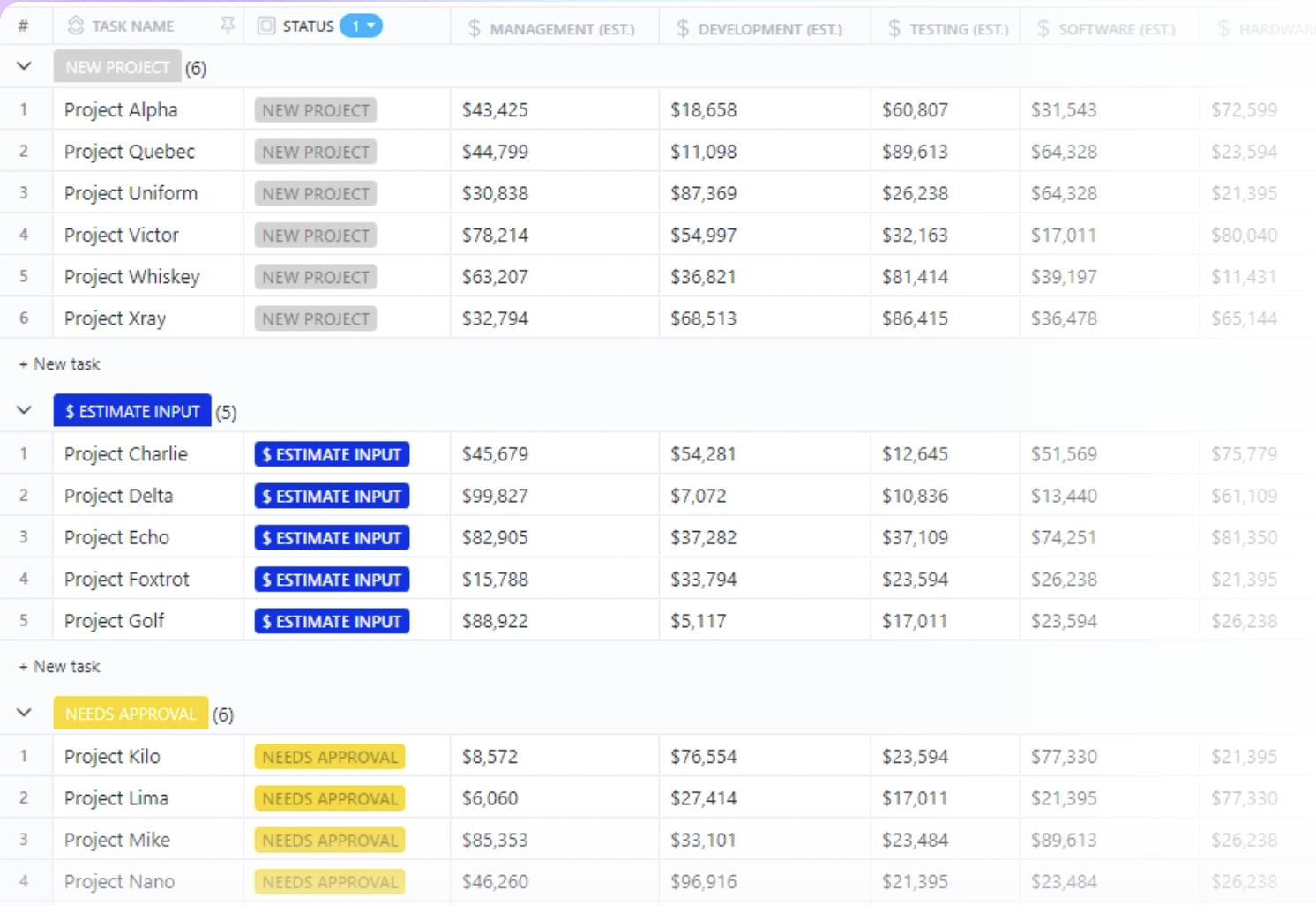
Task: Click Project Victor hardware value $80,040
Action: (1244, 235)
